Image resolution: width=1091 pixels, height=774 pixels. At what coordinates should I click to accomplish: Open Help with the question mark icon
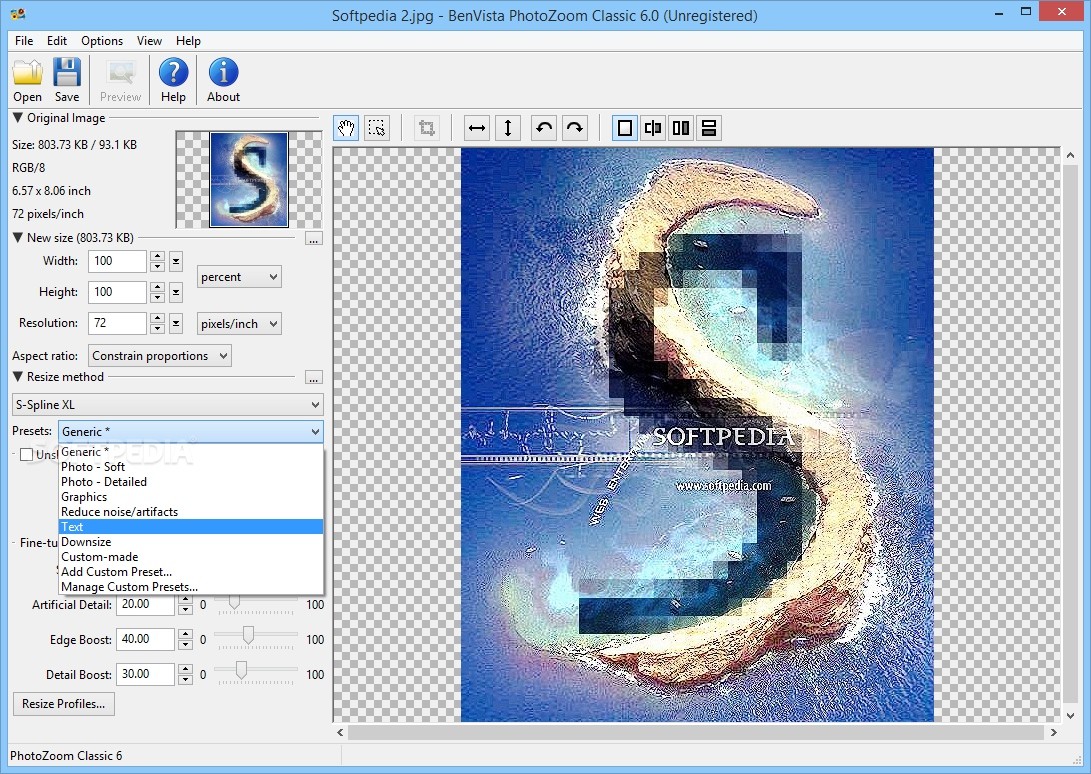pos(173,72)
